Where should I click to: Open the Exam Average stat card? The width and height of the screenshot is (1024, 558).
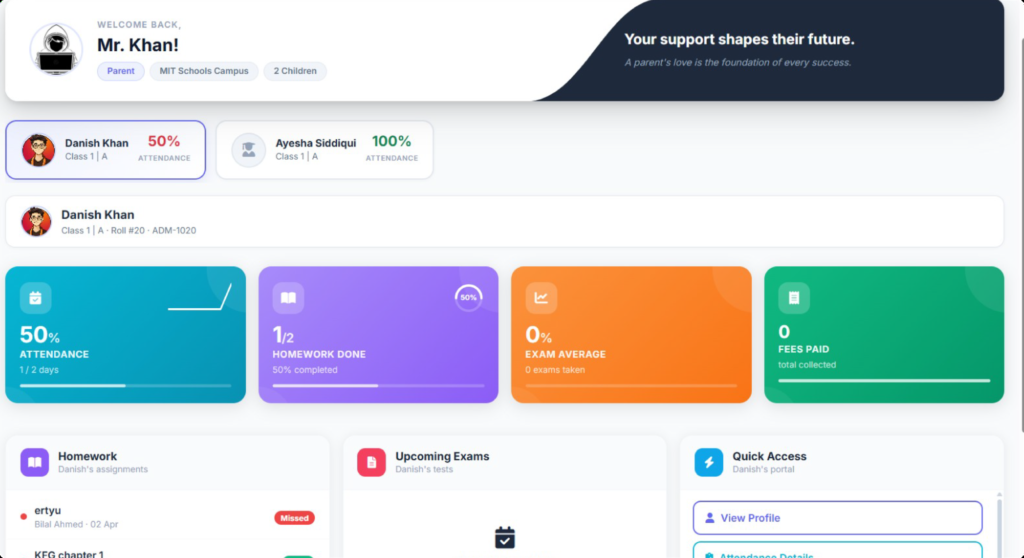click(631, 335)
